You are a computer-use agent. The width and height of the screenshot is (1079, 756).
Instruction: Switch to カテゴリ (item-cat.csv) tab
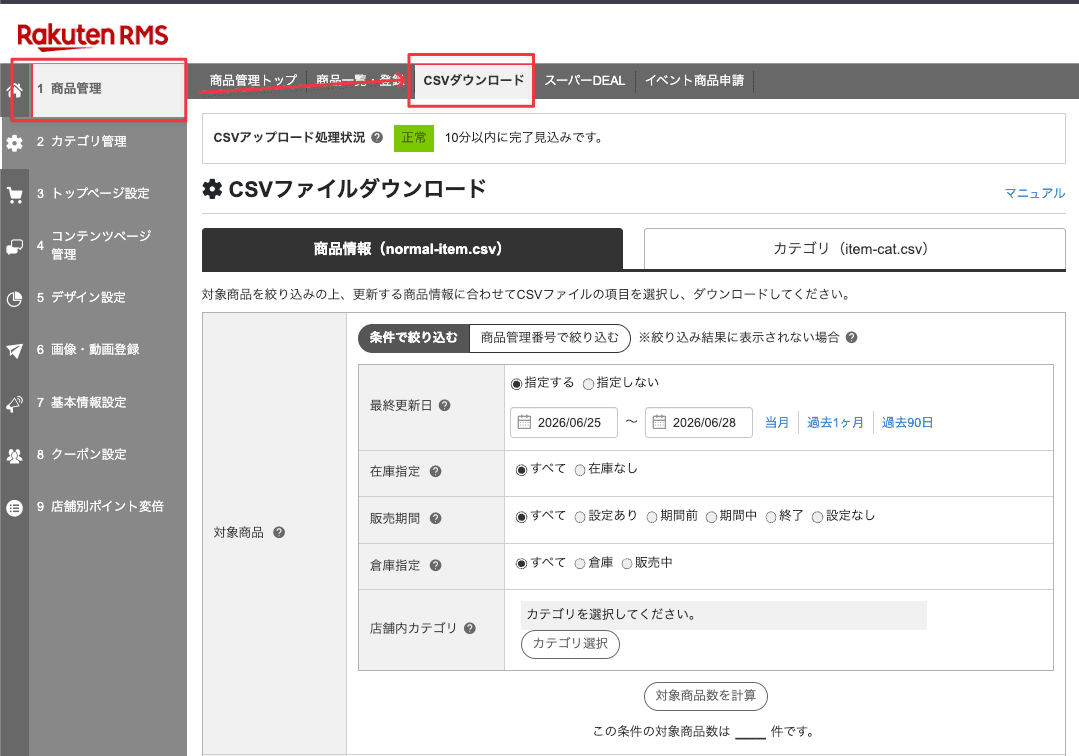click(854, 248)
